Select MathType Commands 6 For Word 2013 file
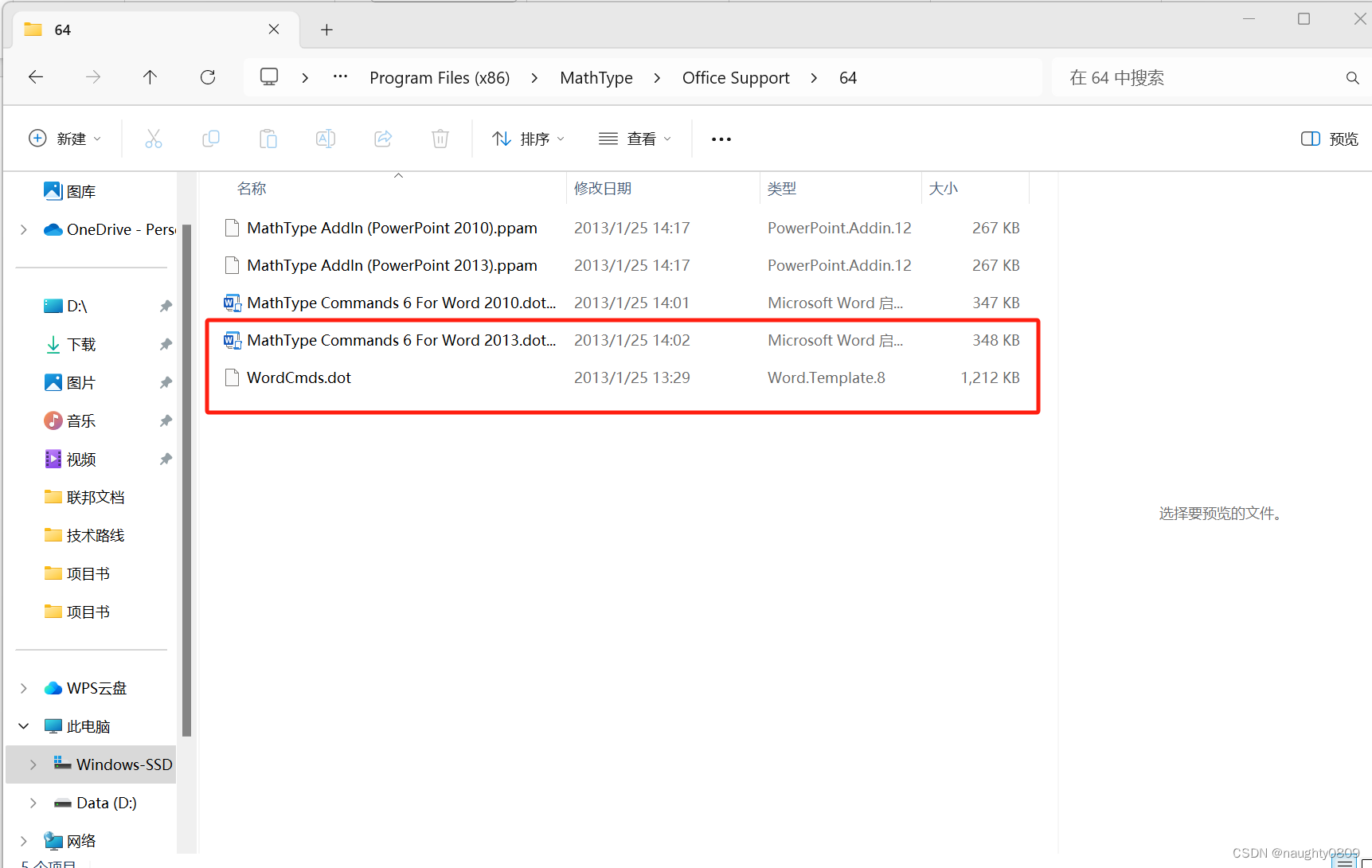Screen dimensions: 1372x868 [621, 340]
